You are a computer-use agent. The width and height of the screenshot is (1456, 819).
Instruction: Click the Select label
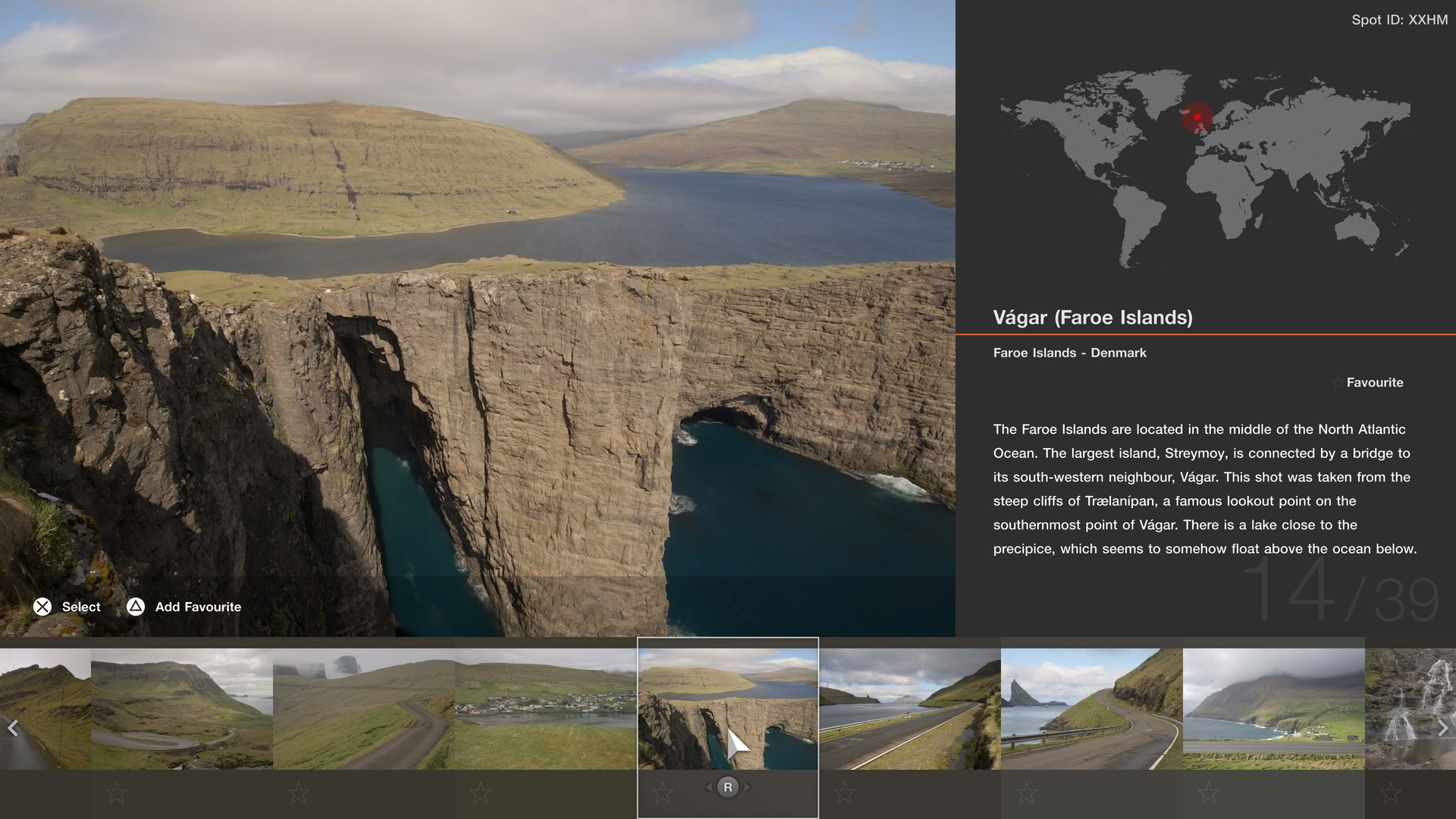pyautogui.click(x=81, y=607)
